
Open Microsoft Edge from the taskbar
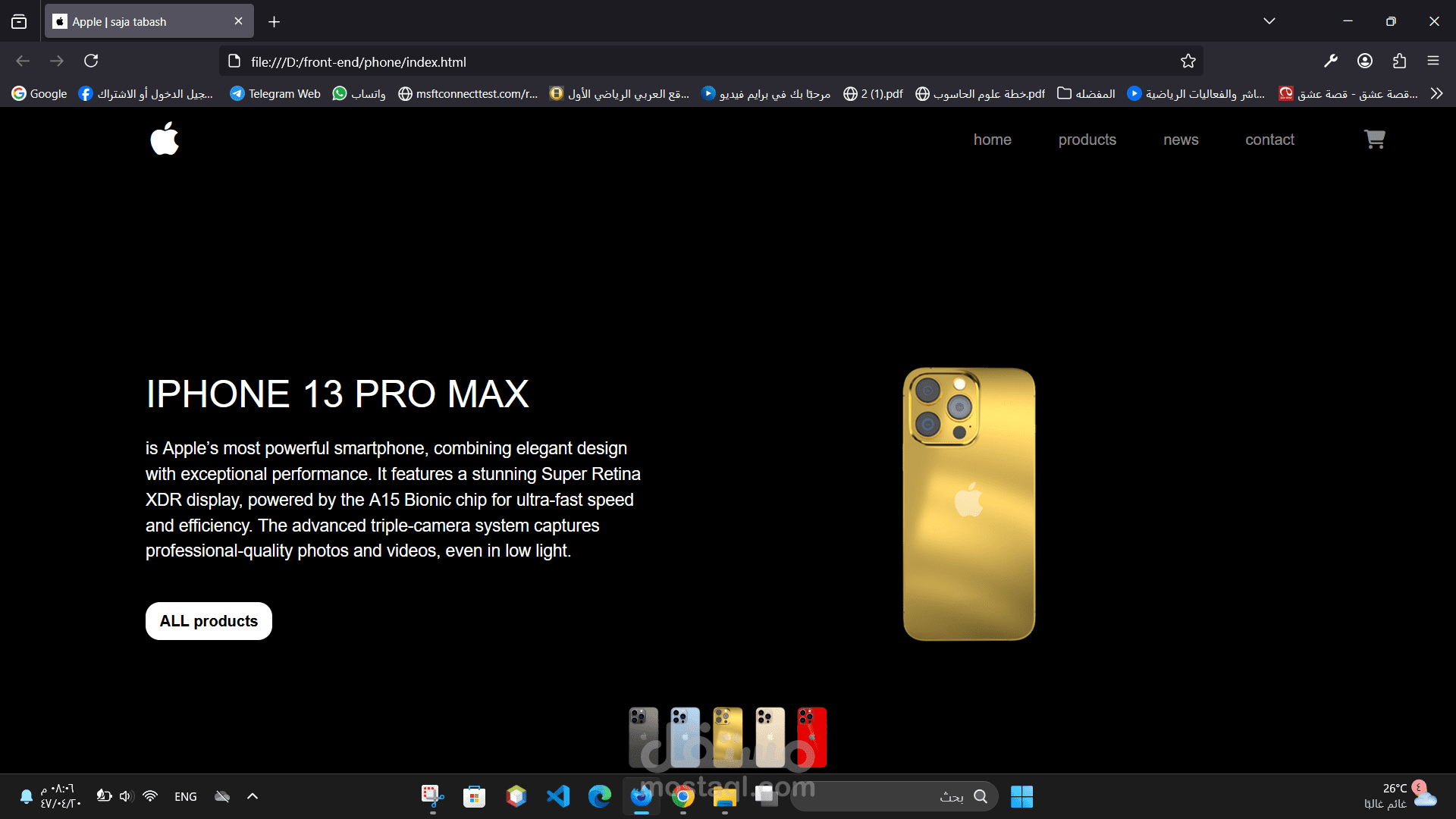tap(599, 796)
